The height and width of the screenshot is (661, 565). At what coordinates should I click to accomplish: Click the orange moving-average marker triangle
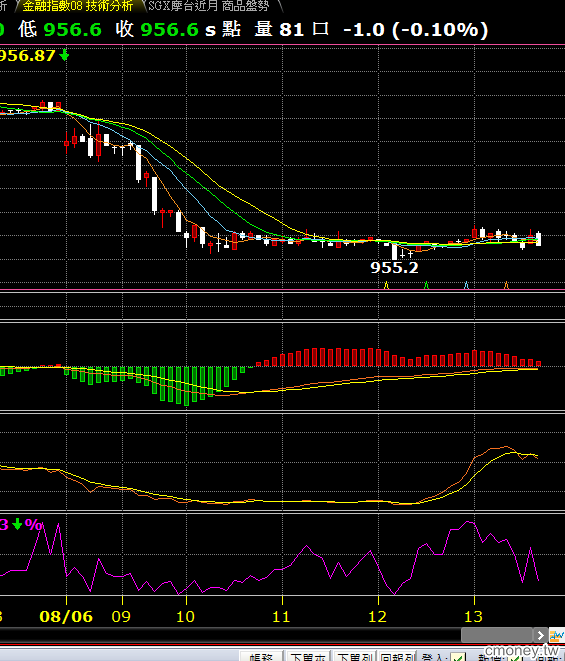coord(506,285)
